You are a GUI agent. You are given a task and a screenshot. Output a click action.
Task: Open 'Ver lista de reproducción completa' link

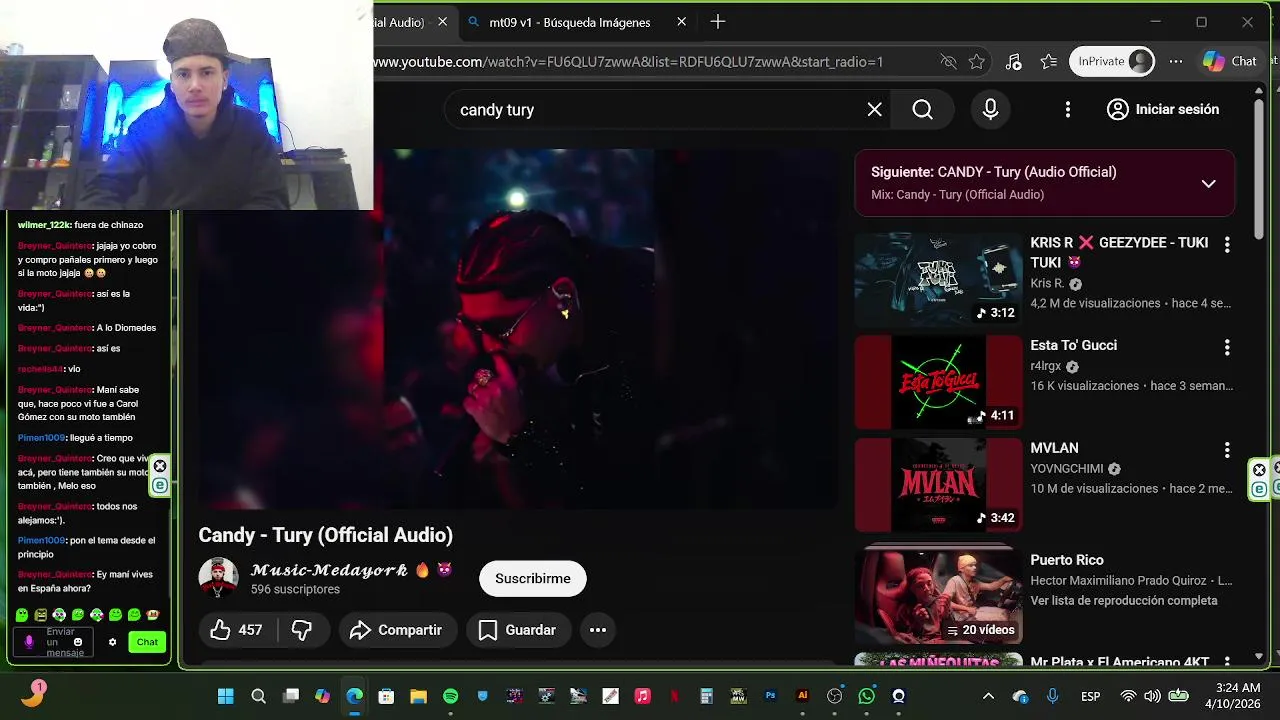(1123, 601)
